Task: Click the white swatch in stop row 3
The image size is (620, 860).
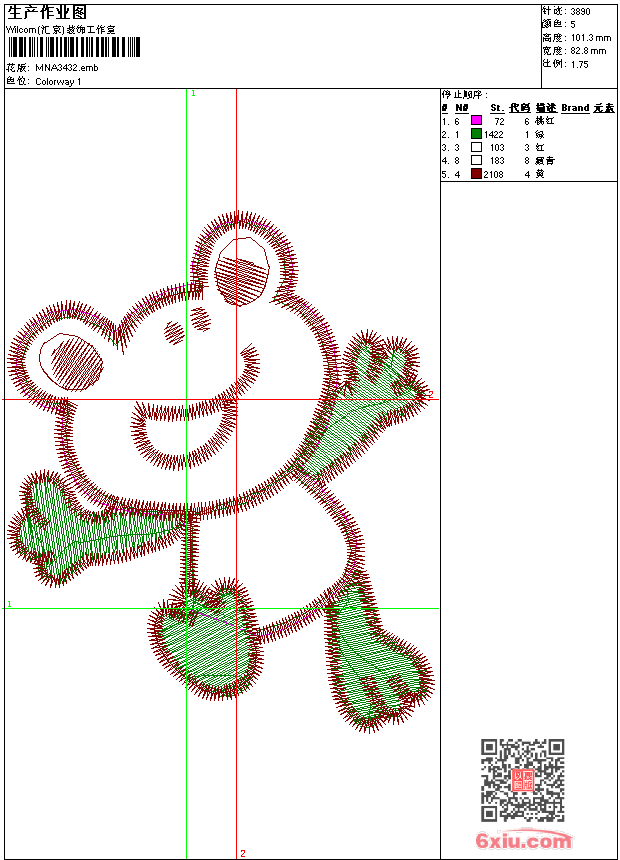Action: [x=476, y=147]
